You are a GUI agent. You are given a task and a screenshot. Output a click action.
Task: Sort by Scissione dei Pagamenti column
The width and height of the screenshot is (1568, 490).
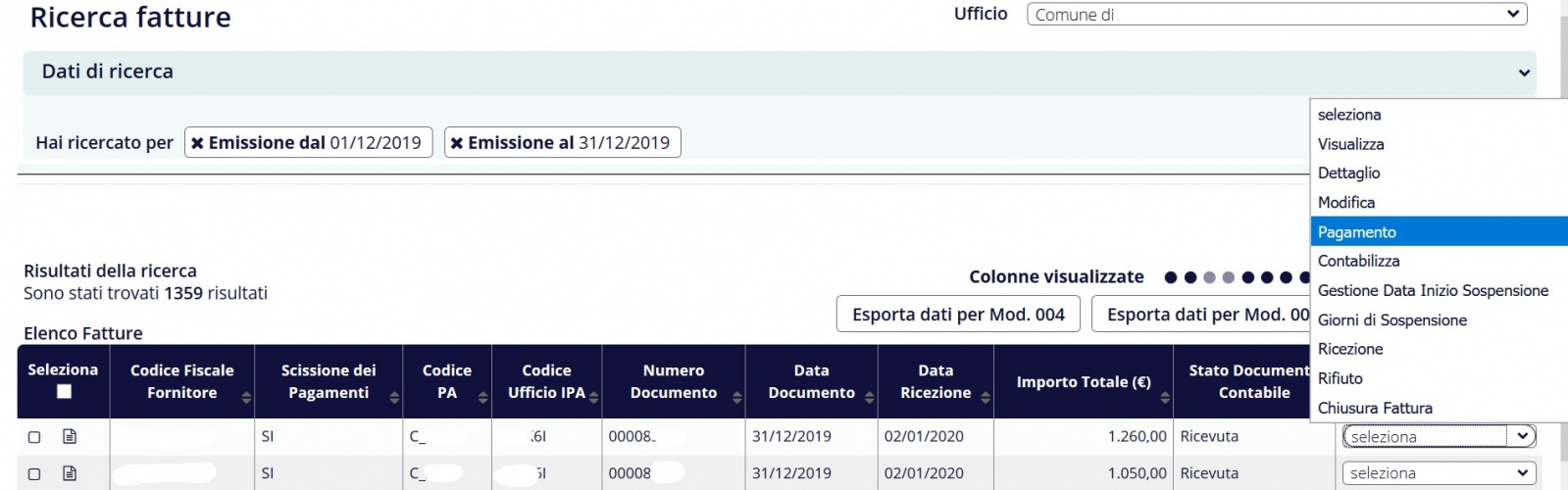coord(394,397)
